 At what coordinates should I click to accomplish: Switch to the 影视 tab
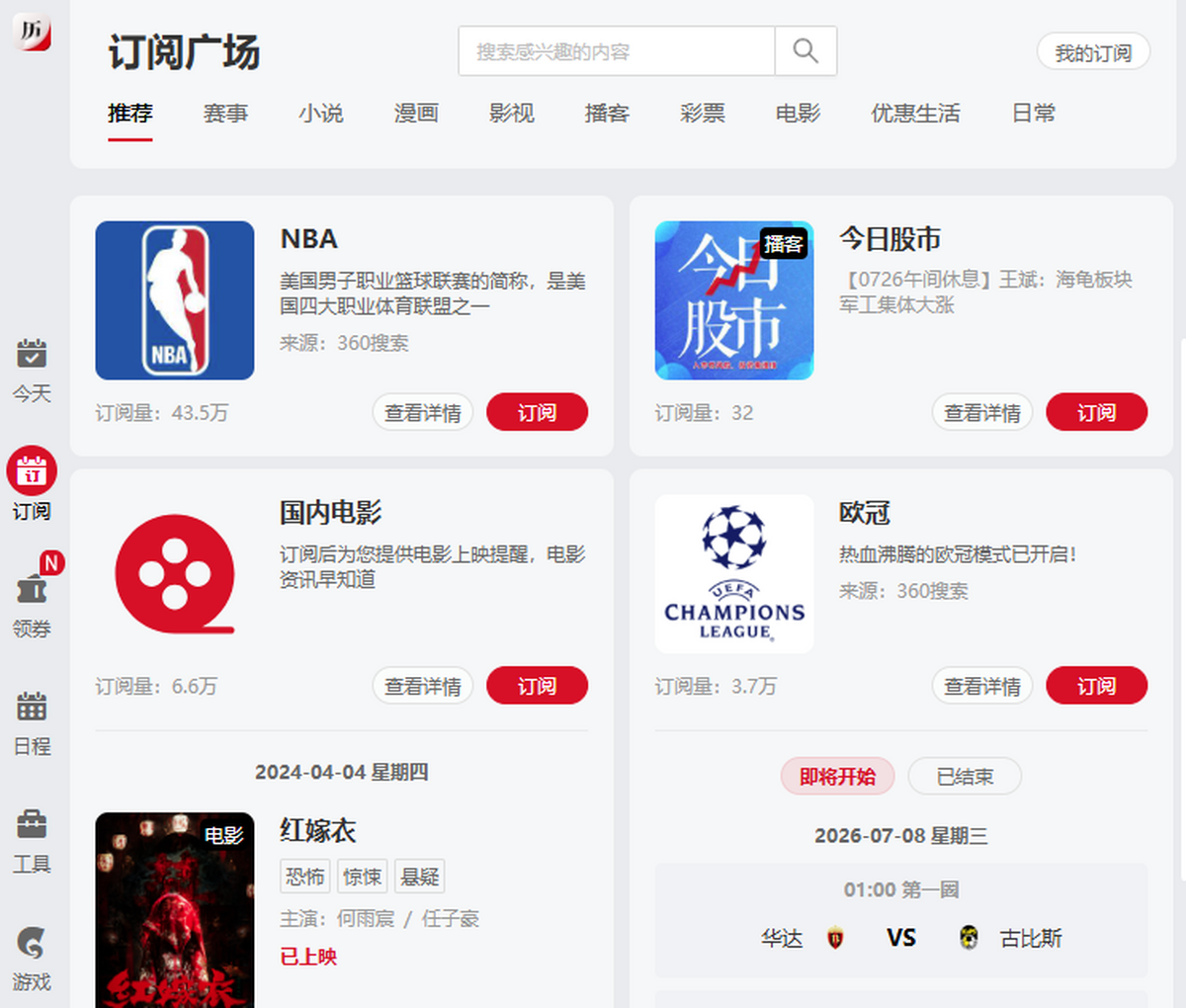pyautogui.click(x=512, y=113)
